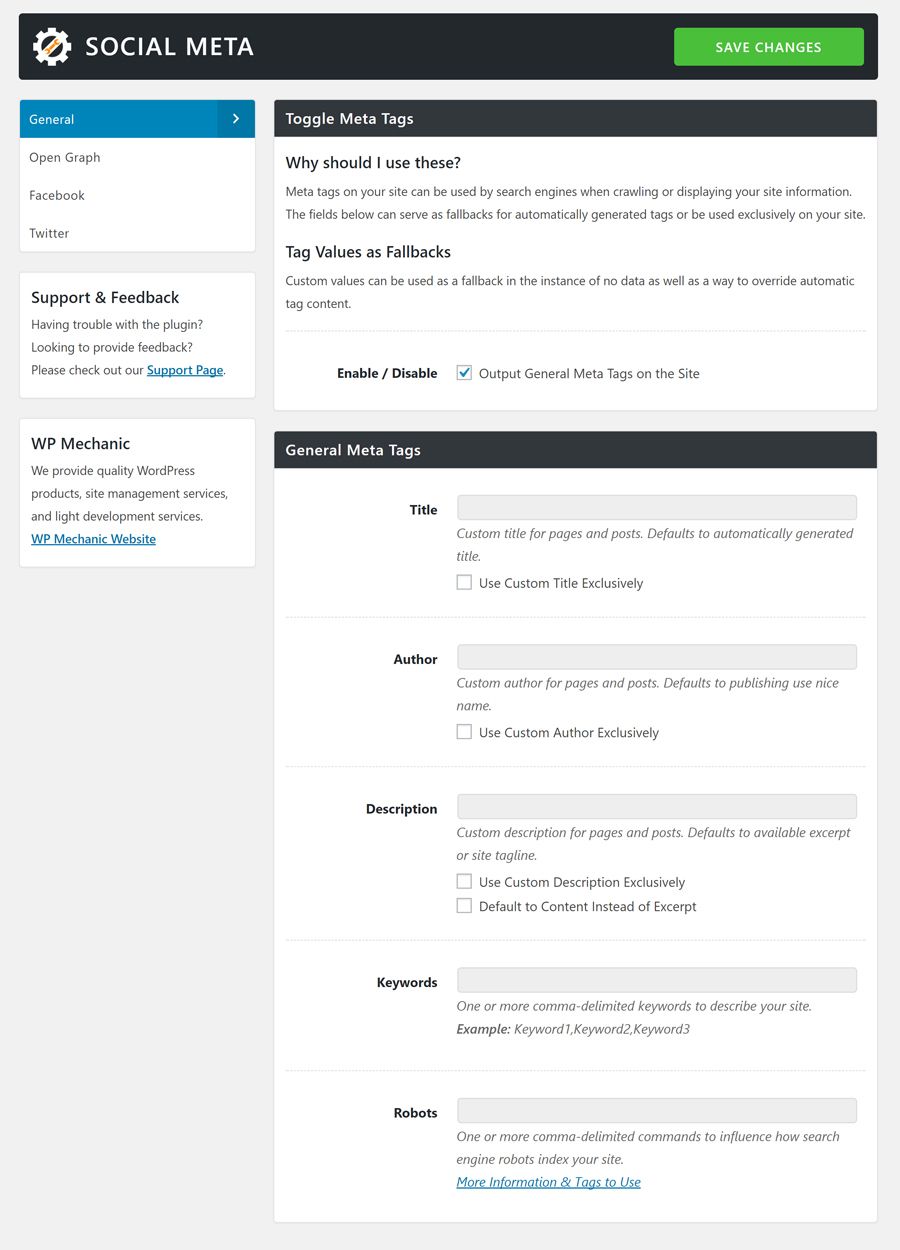The image size is (900, 1250).
Task: Check Use Custom Author Exclusively
Action: pyautogui.click(x=464, y=732)
